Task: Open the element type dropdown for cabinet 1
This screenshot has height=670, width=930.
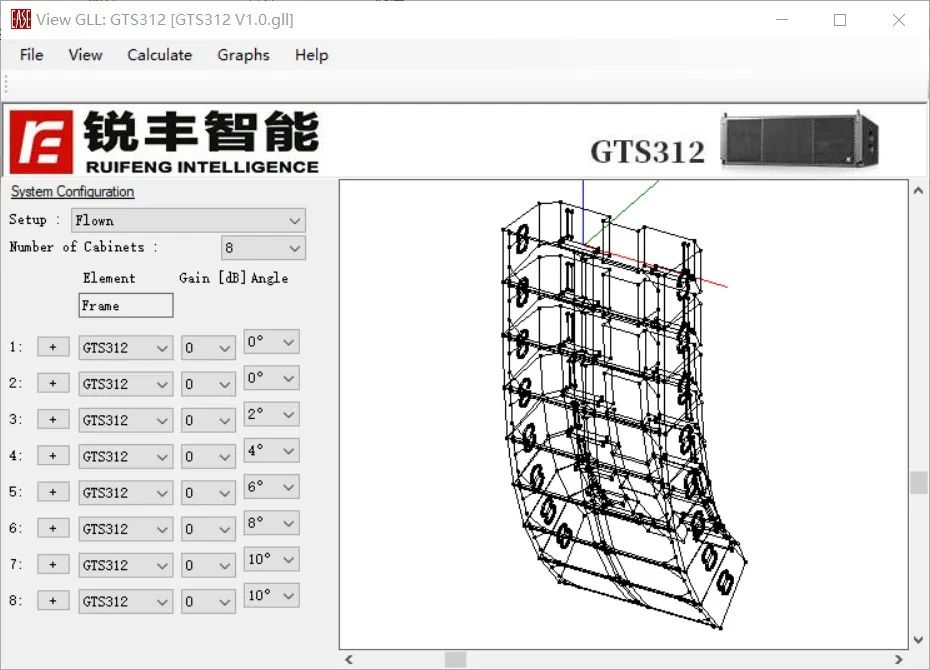Action: (x=126, y=348)
